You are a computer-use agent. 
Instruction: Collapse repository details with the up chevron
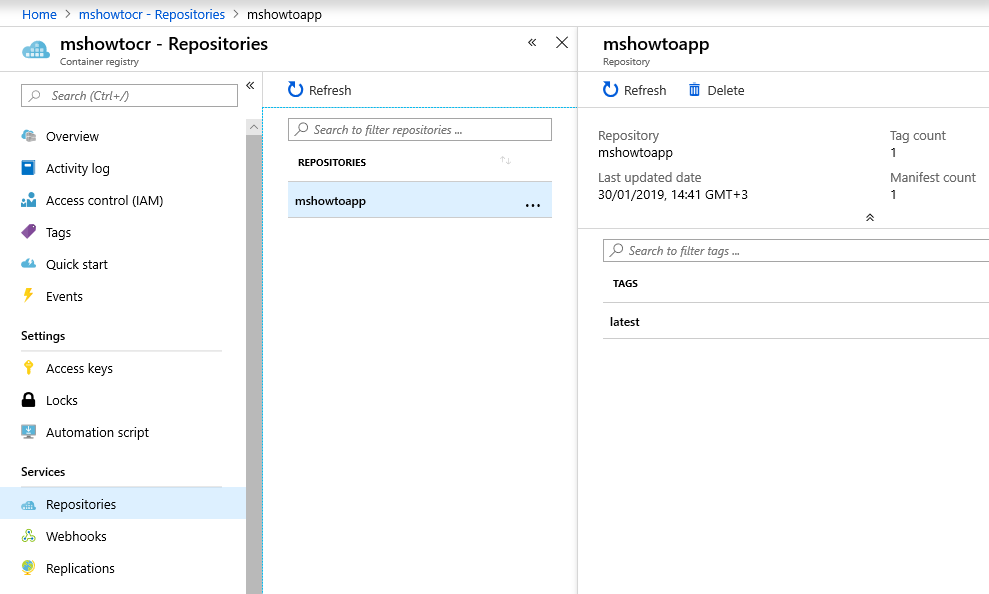tap(870, 218)
